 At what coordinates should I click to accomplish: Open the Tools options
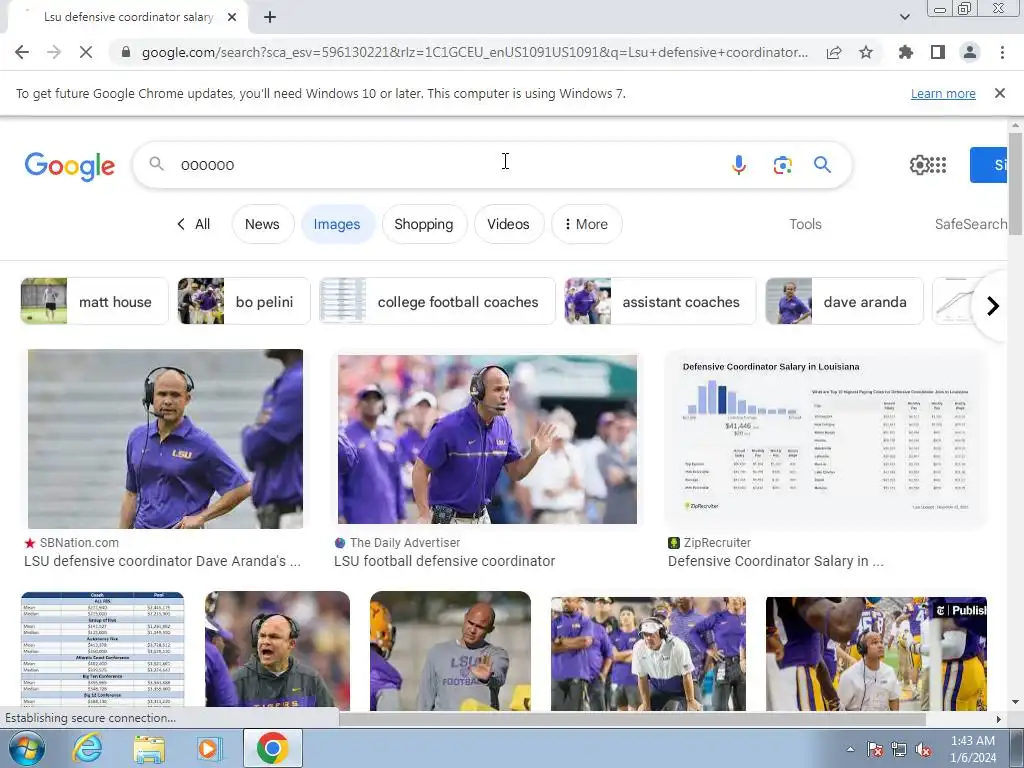tap(805, 224)
